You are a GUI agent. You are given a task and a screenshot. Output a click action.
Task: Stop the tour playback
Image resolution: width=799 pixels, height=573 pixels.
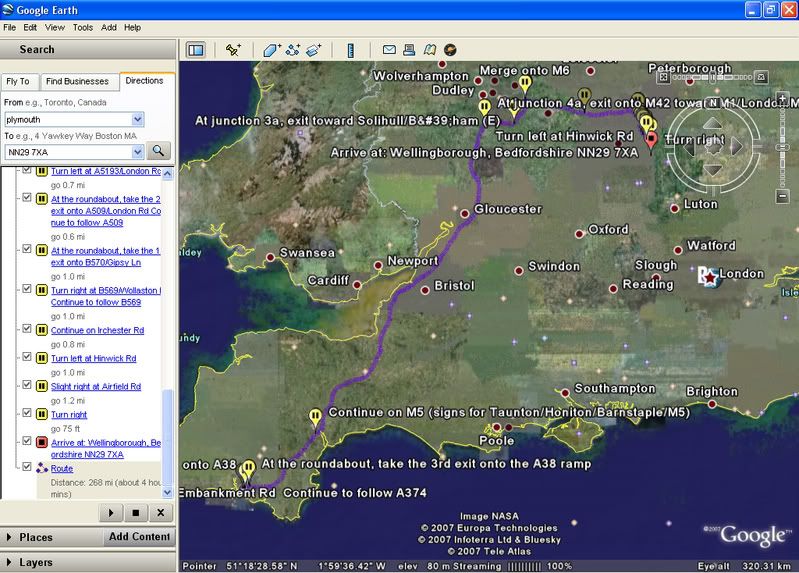click(136, 513)
